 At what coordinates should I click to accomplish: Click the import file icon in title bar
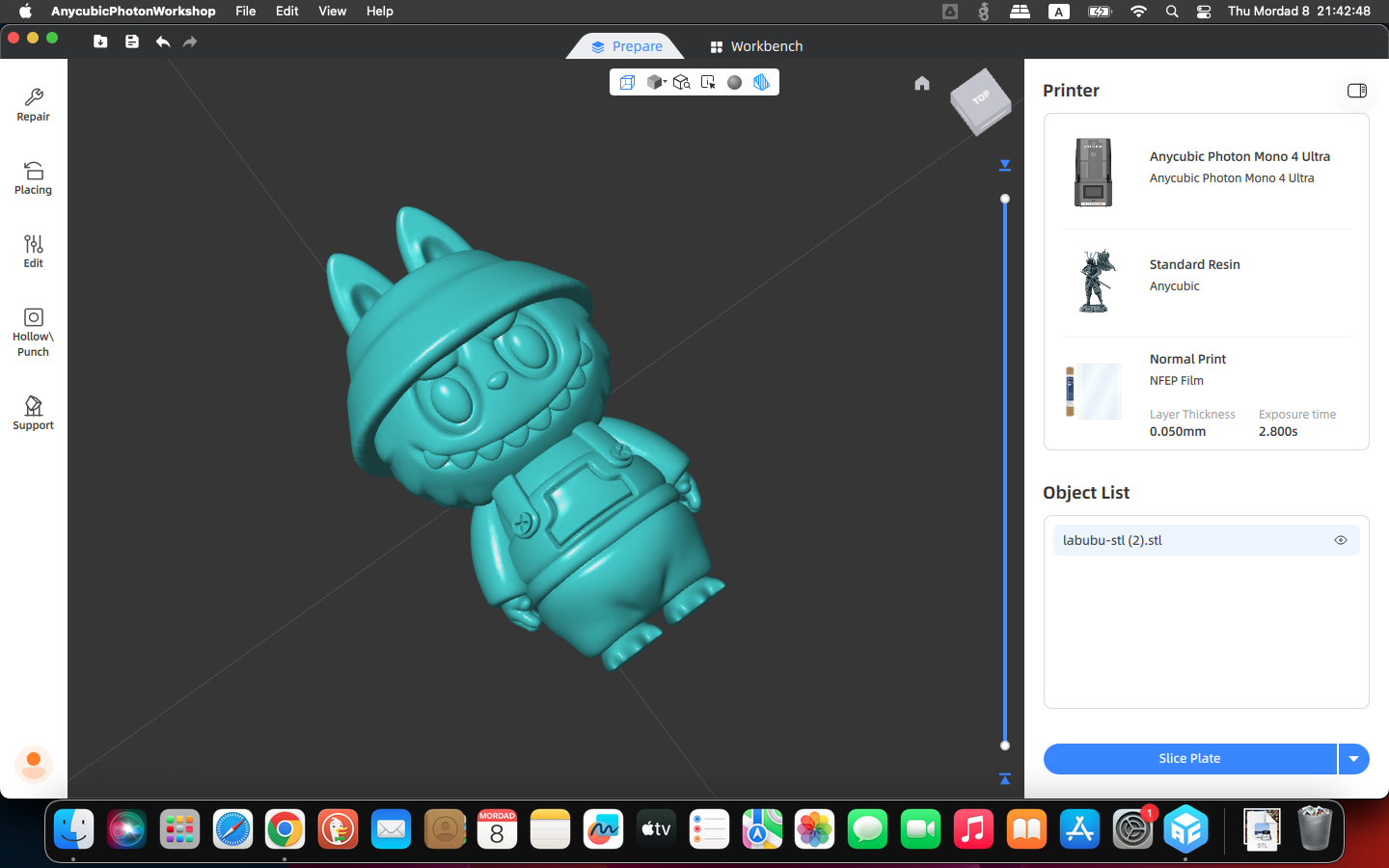click(100, 41)
